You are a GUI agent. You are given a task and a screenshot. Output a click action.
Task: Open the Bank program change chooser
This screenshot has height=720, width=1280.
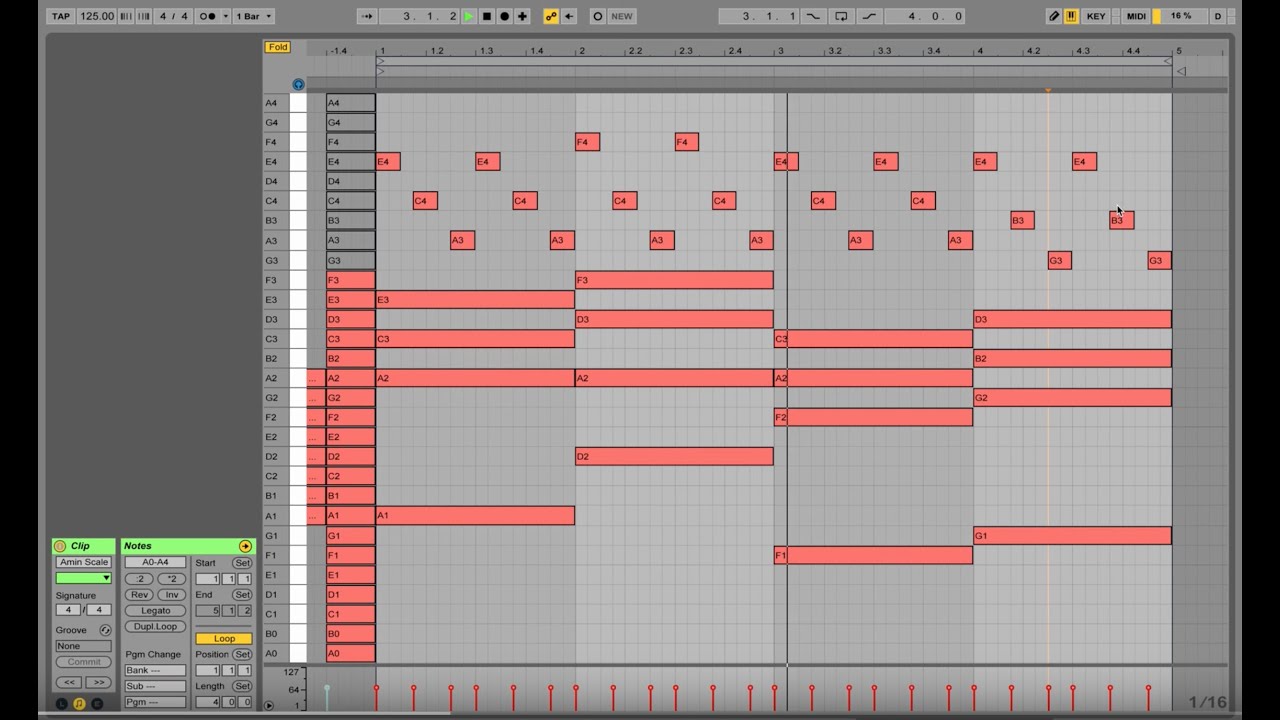[155, 670]
